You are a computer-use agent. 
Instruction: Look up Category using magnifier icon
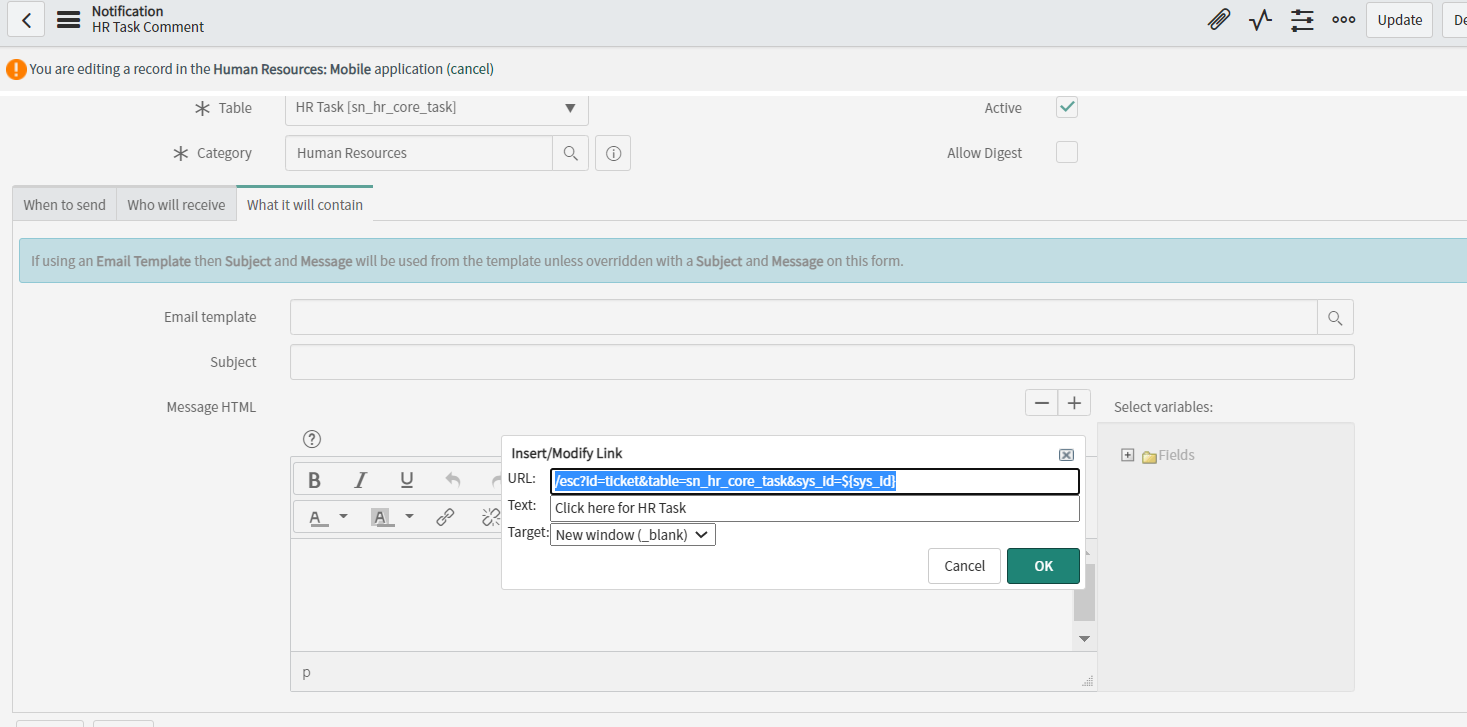click(x=570, y=153)
